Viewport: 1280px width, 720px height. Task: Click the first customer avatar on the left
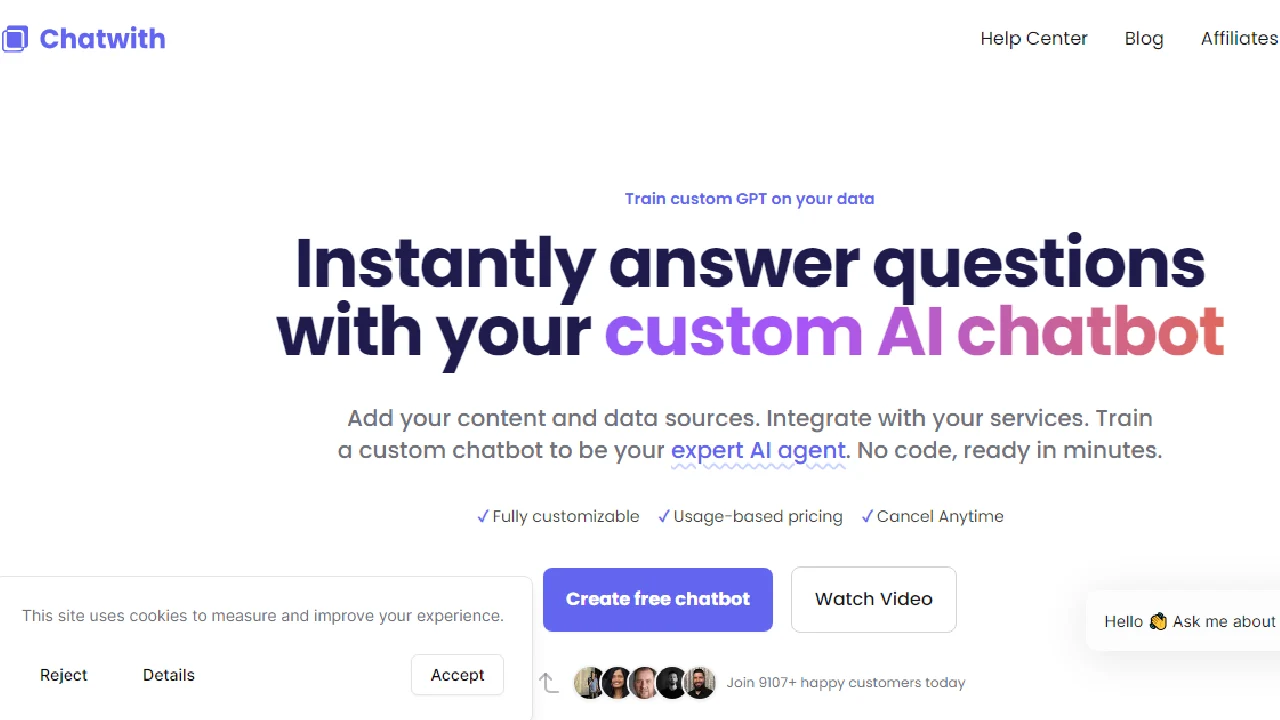pos(589,683)
